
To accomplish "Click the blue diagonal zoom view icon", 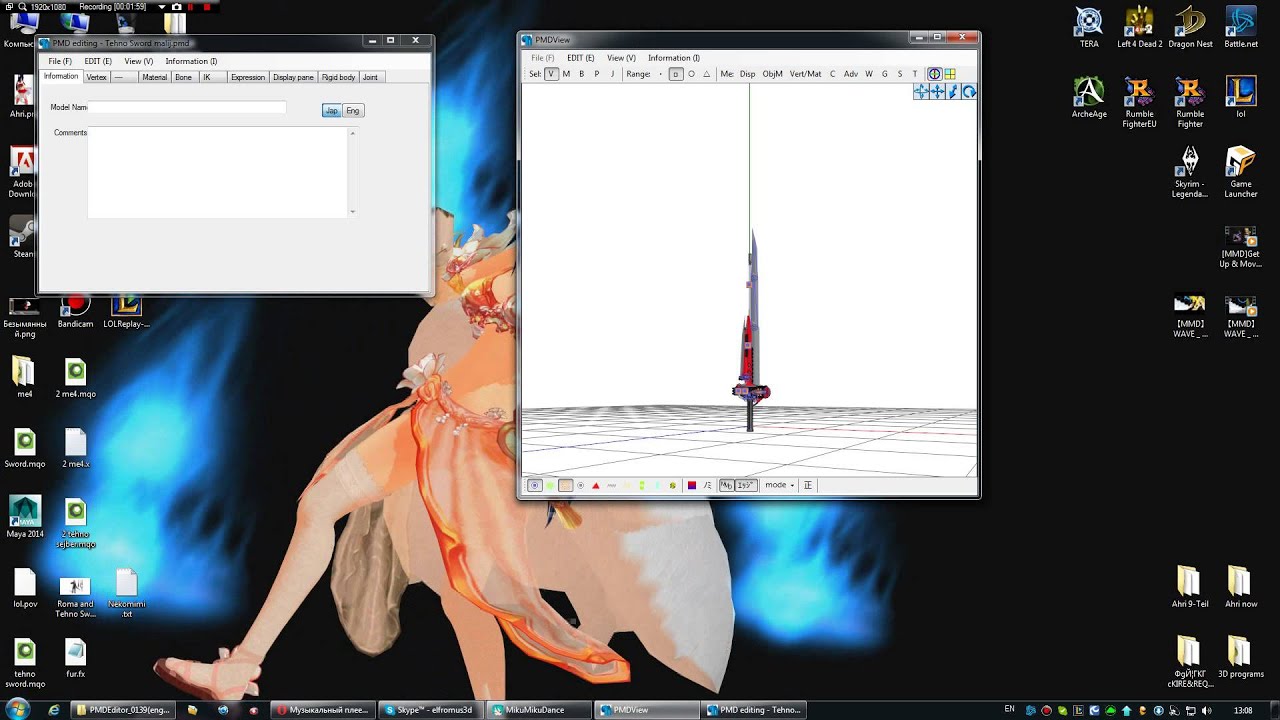I will point(953,92).
